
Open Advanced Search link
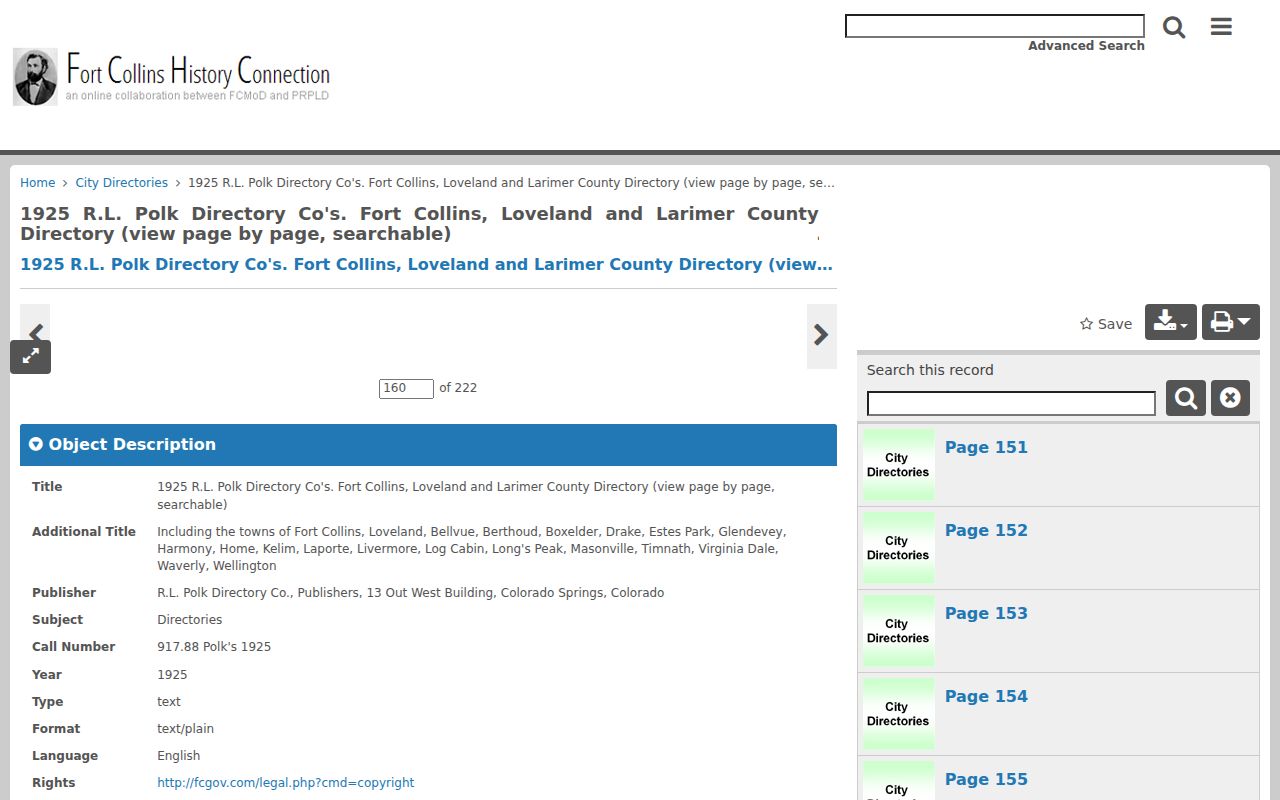tap(1086, 46)
